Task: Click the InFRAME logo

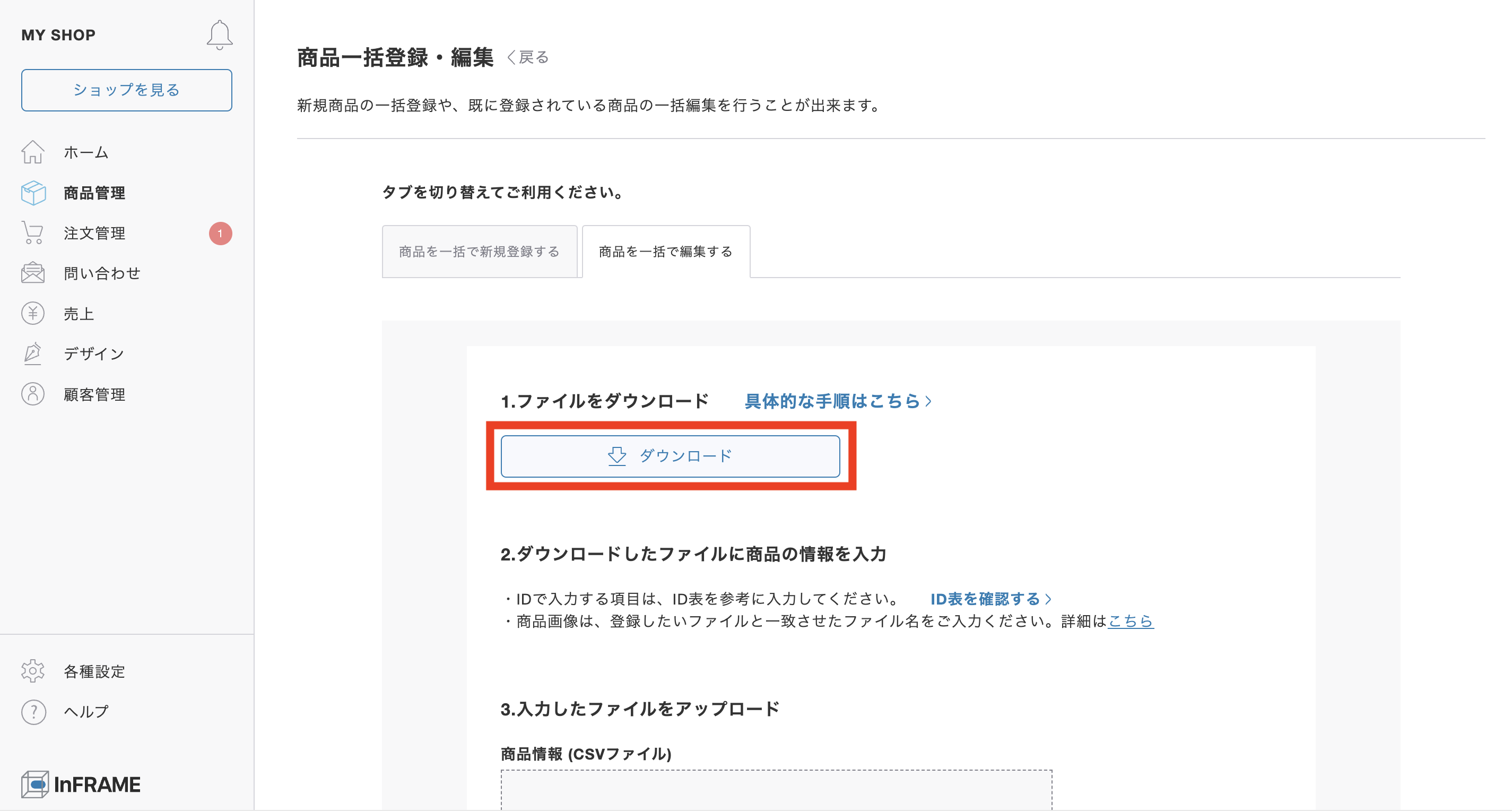Action: [x=81, y=784]
